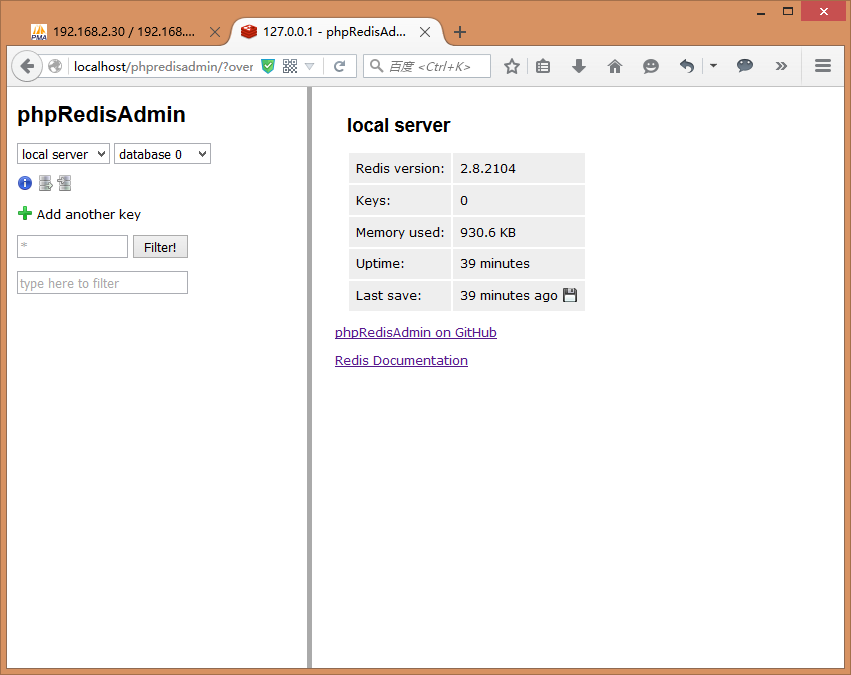Open the Redis Documentation link
Image resolution: width=851 pixels, height=675 pixels.
click(x=401, y=360)
